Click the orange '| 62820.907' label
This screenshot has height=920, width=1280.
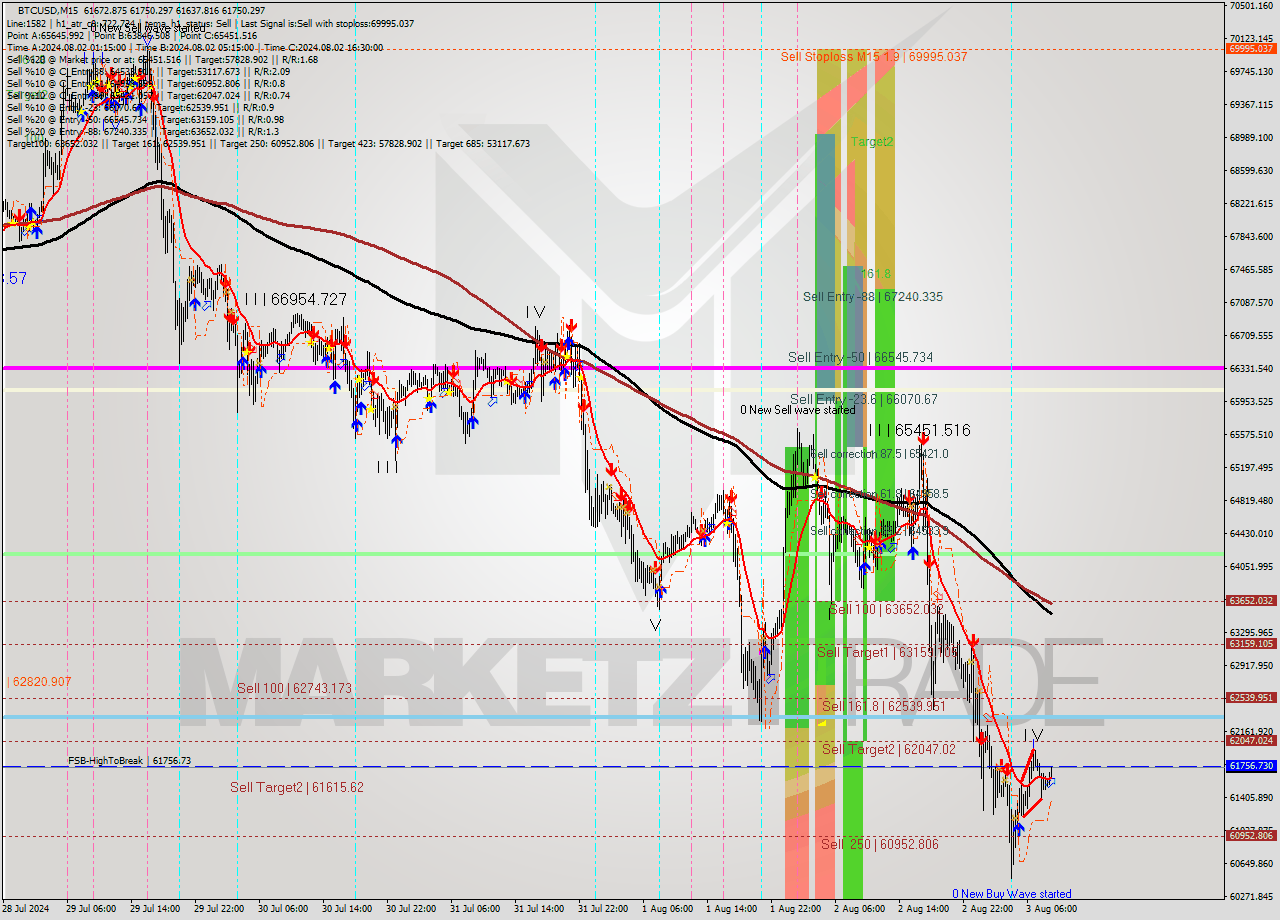tap(39, 682)
